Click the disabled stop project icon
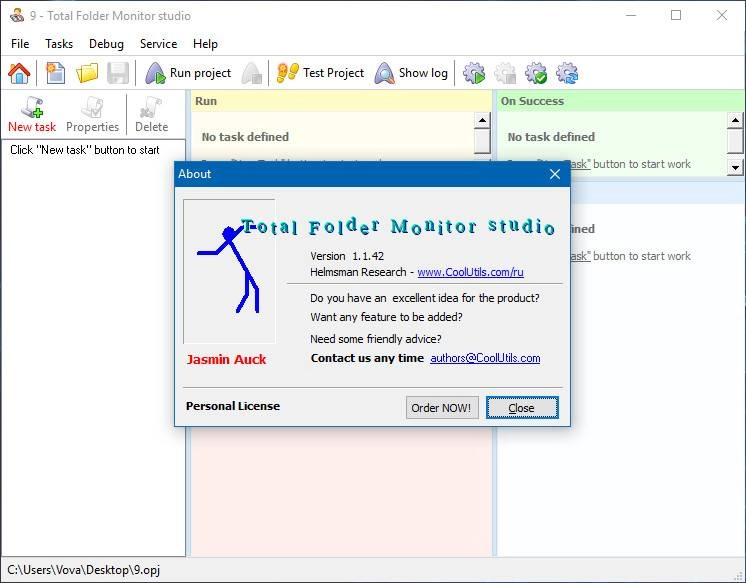746x583 pixels. click(x=252, y=73)
